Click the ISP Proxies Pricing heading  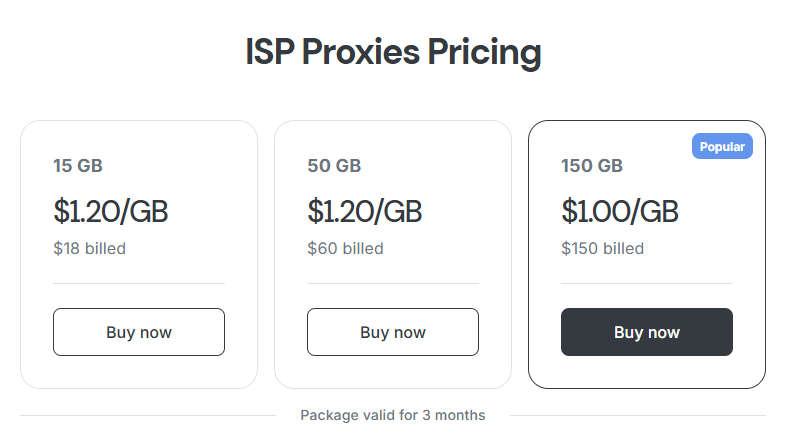point(393,52)
